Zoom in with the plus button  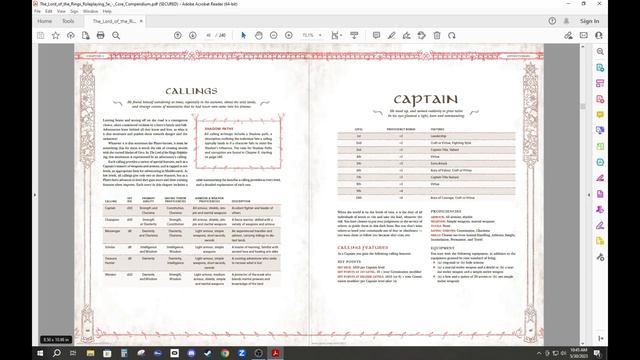click(289, 36)
